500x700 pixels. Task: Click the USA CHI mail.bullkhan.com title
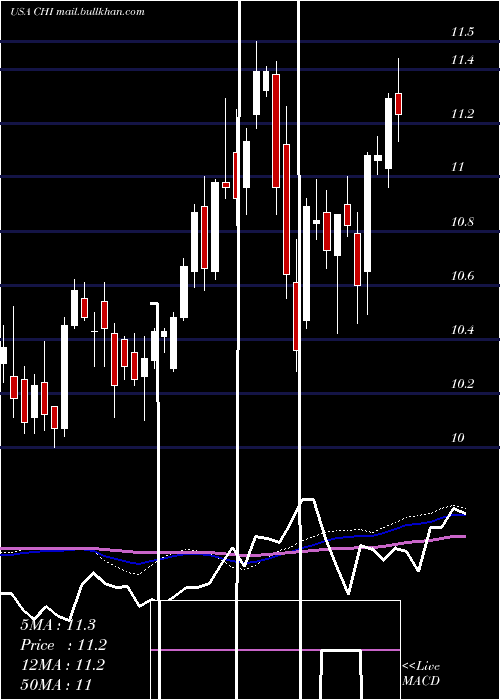(77, 12)
